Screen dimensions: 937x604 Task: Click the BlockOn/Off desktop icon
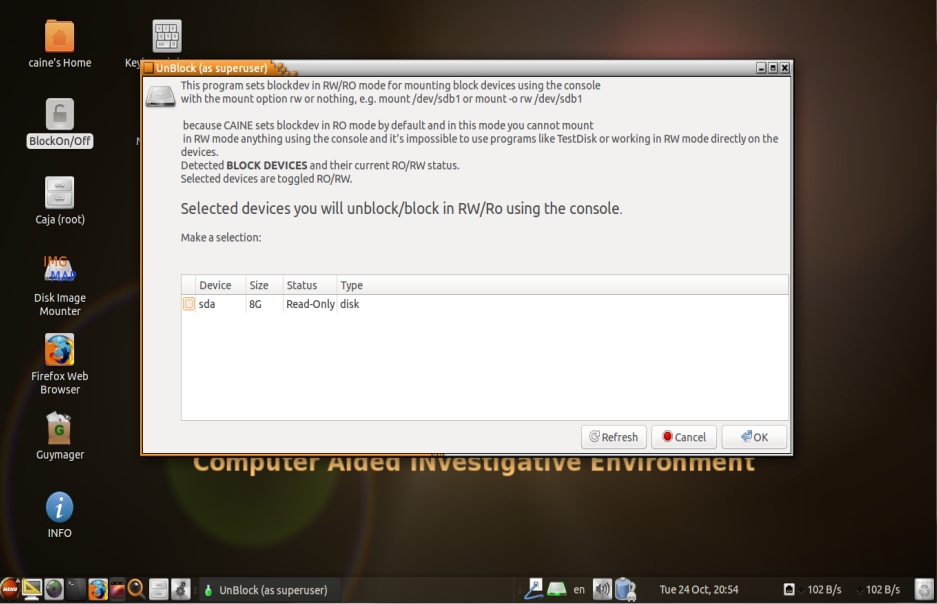[59, 114]
